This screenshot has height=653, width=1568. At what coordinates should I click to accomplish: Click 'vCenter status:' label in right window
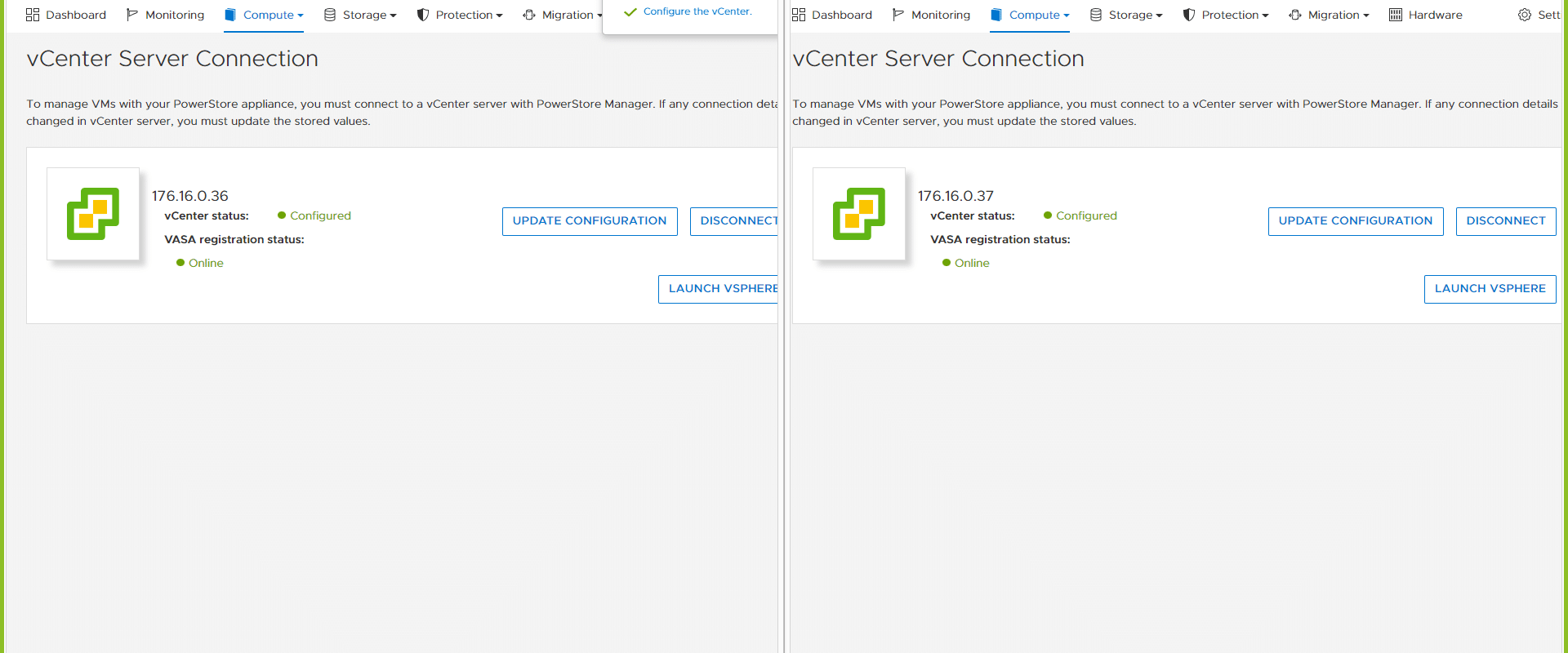[x=973, y=215]
